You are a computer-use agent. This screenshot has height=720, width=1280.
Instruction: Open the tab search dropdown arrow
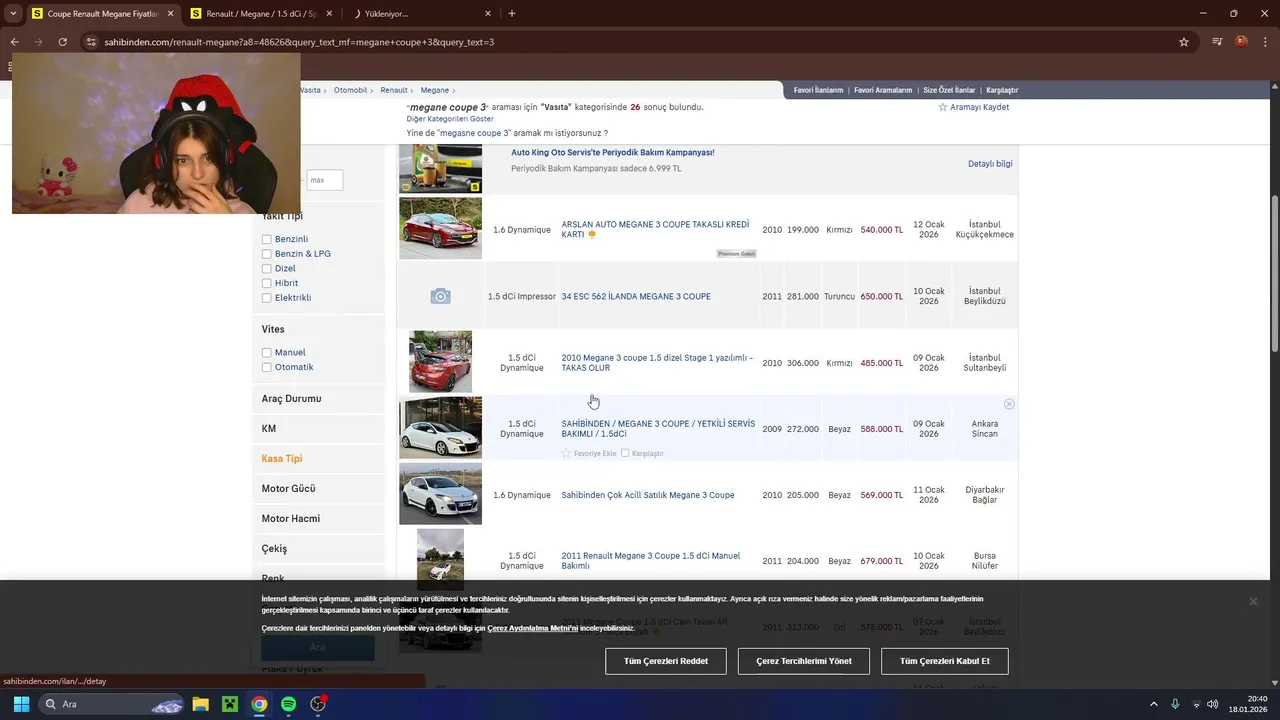[x=12, y=14]
